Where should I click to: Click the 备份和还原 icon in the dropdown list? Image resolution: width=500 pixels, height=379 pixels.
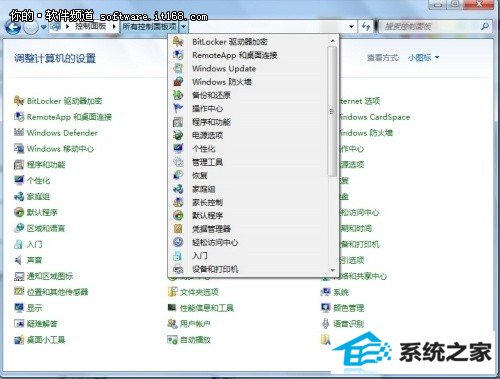pyautogui.click(x=178, y=95)
